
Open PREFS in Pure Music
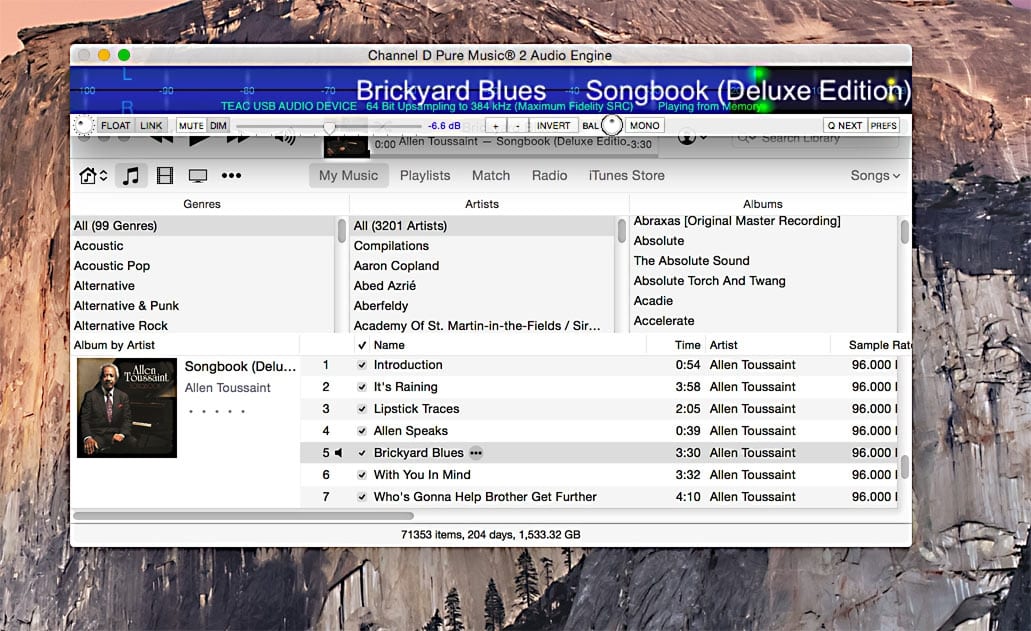pyautogui.click(x=884, y=126)
